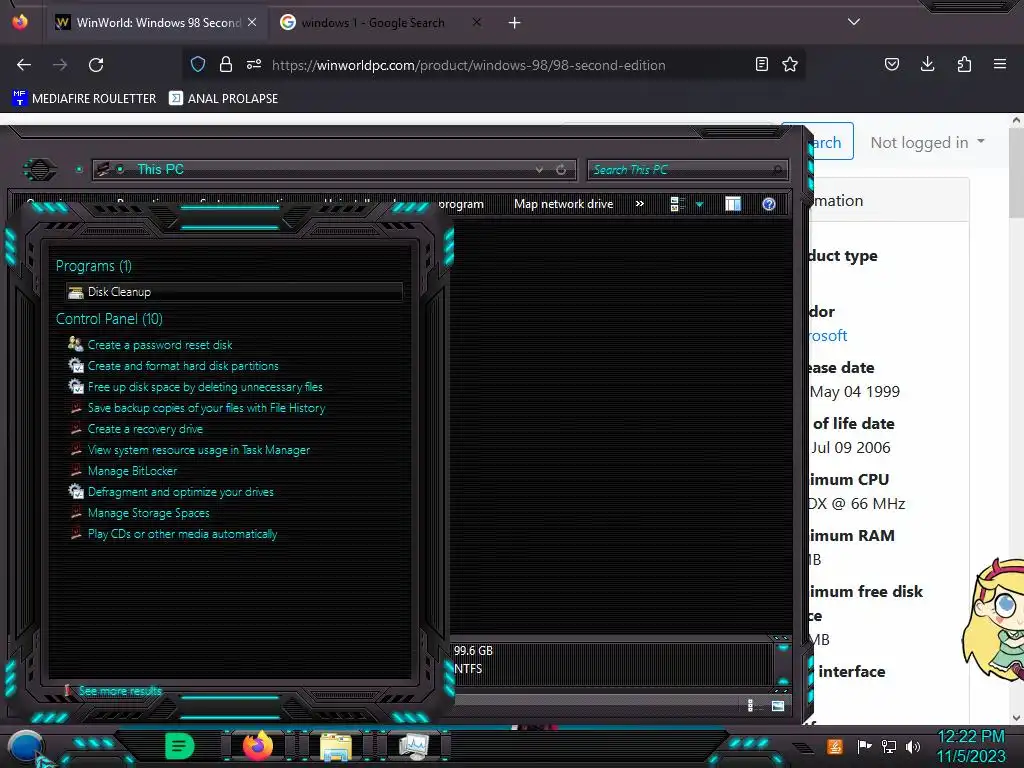
Task: Follow the Microsoft vendor link
Action: pyautogui.click(x=828, y=336)
